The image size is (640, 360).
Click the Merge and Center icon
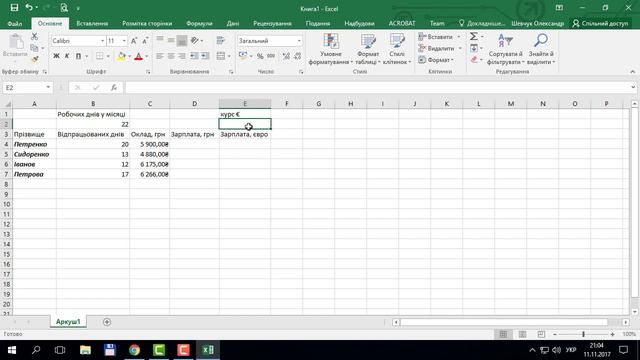pos(221,56)
